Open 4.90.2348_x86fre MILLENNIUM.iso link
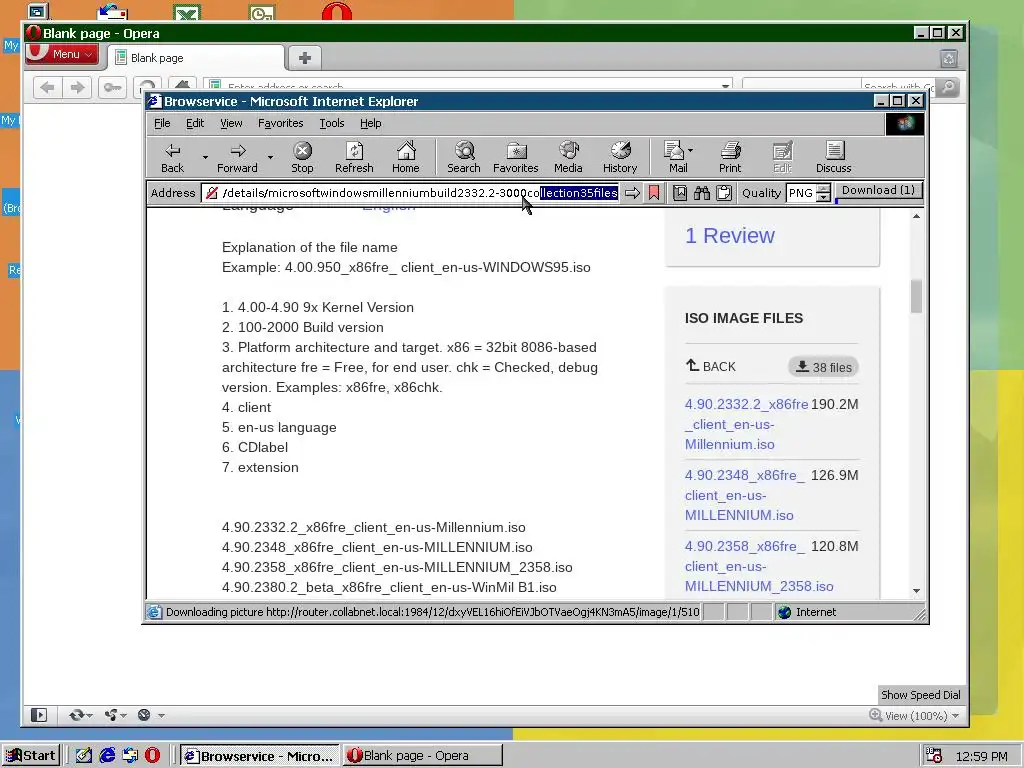This screenshot has height=768, width=1024. click(745, 495)
